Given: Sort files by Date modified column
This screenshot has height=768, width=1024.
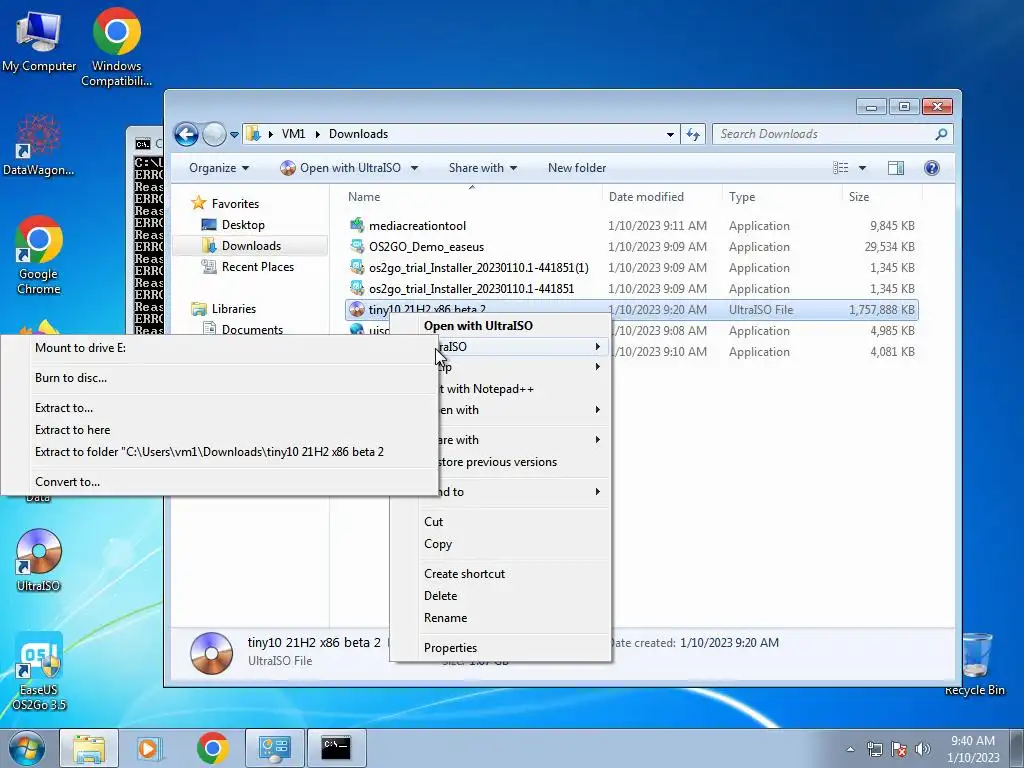Looking at the screenshot, I should coord(662,197).
